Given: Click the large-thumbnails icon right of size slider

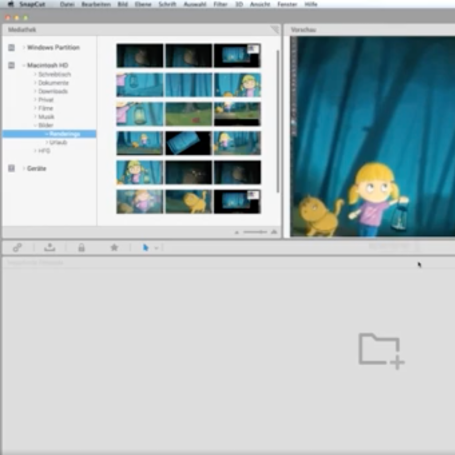Looking at the screenshot, I should [x=274, y=232].
